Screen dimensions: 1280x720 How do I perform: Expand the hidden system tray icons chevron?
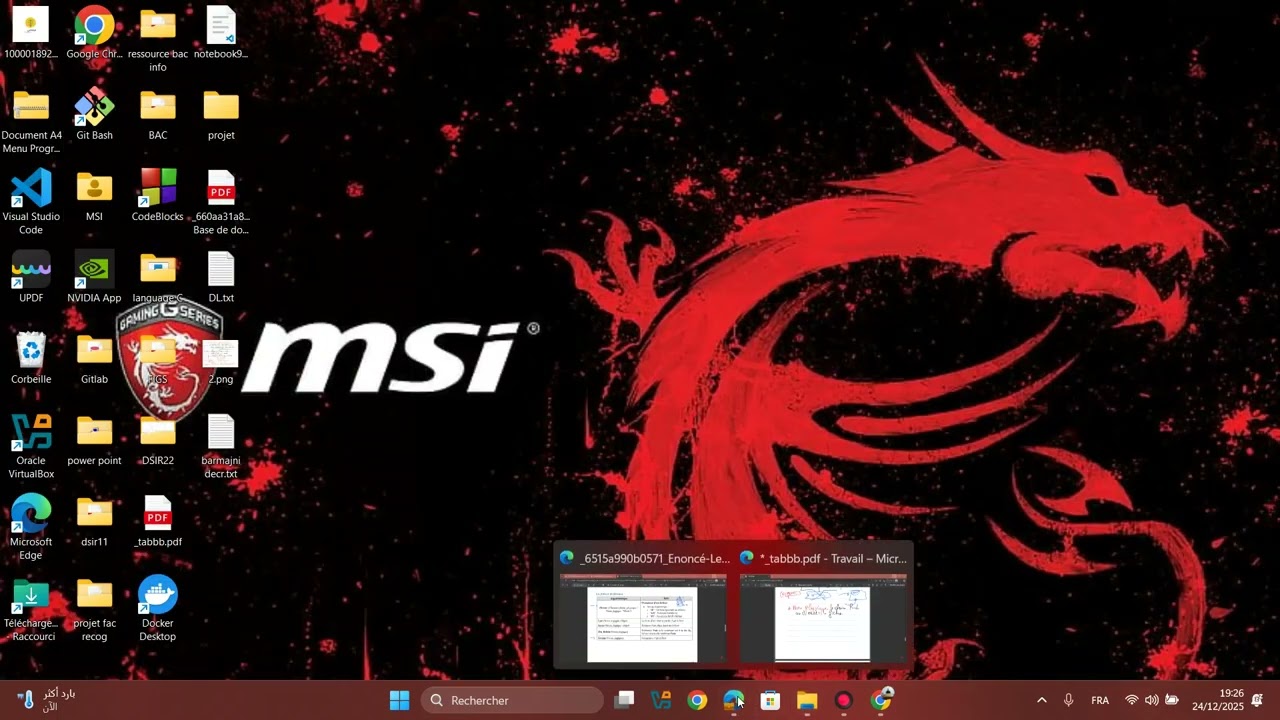click(1041, 700)
